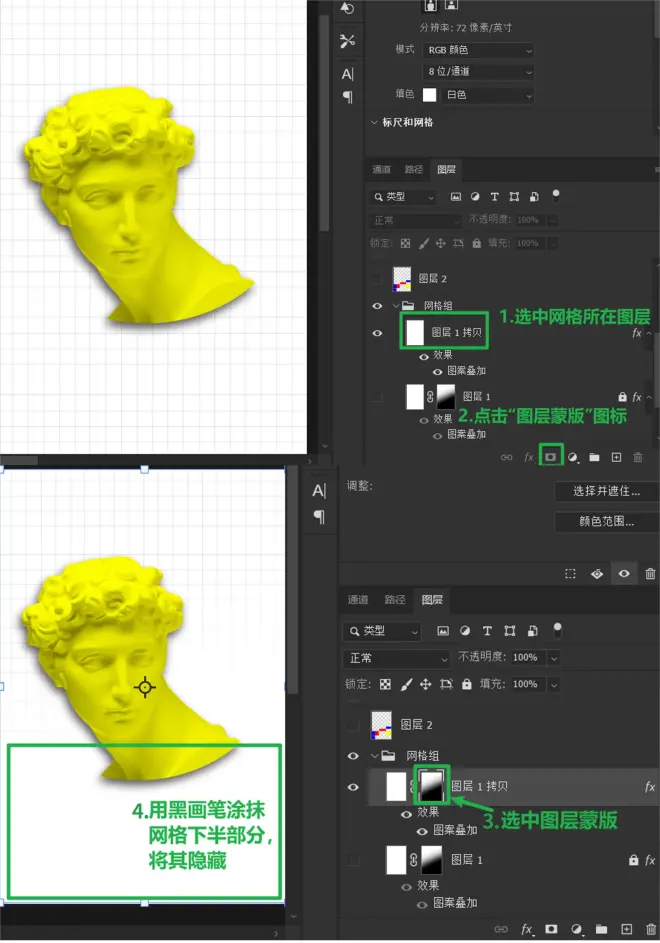The height and width of the screenshot is (943, 660).
Task: Select 图层 tab in lower panel
Action: pos(432,600)
